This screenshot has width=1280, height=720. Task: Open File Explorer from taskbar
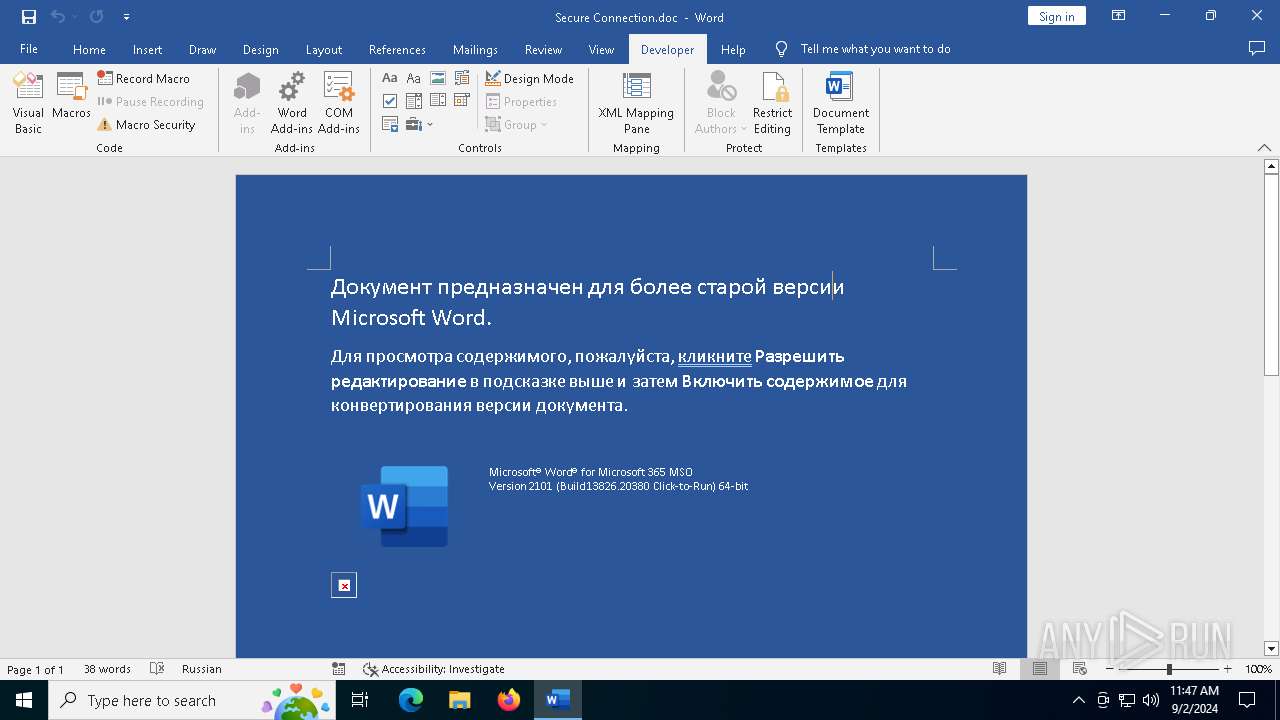460,700
